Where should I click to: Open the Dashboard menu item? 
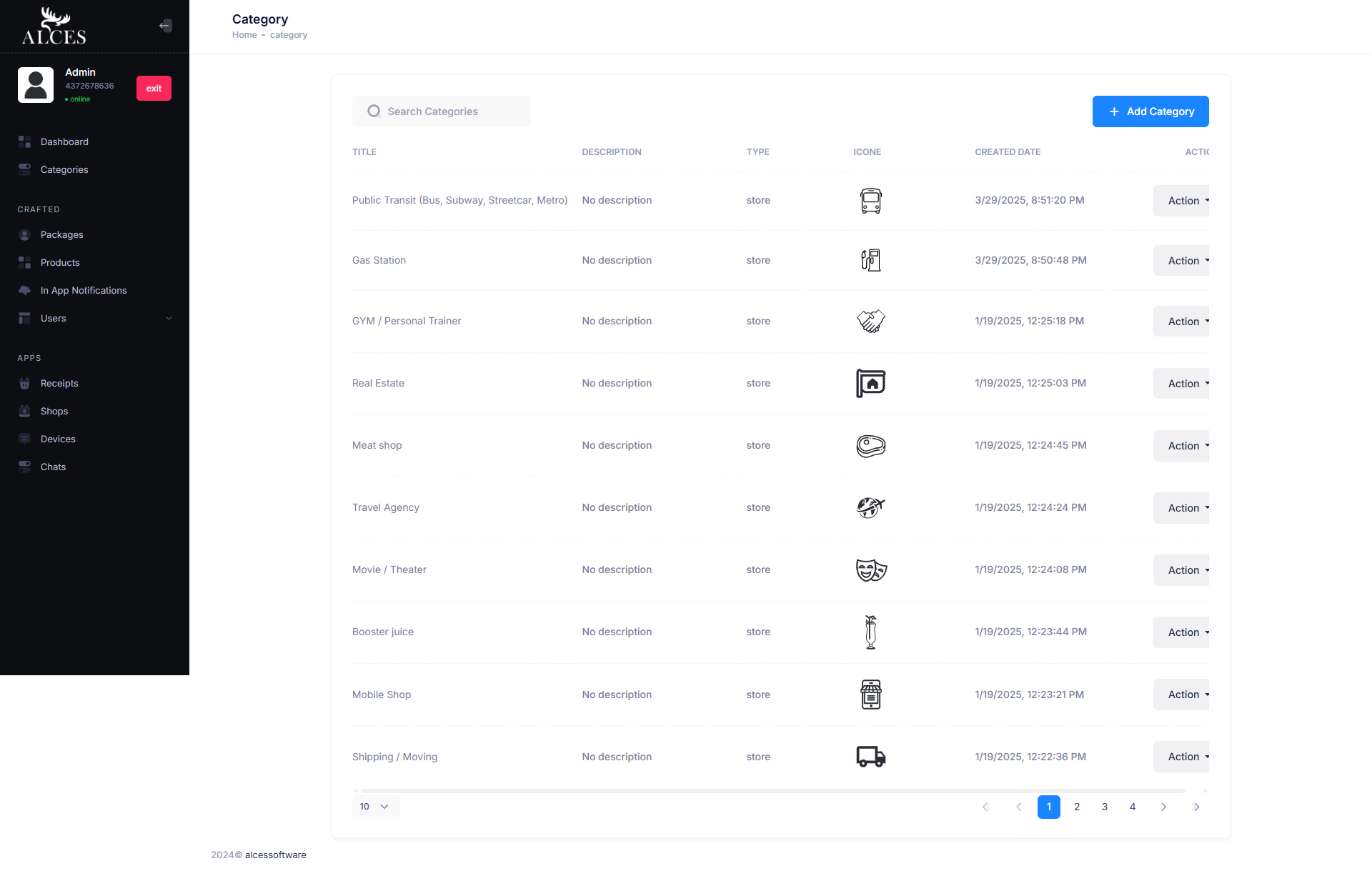point(64,142)
